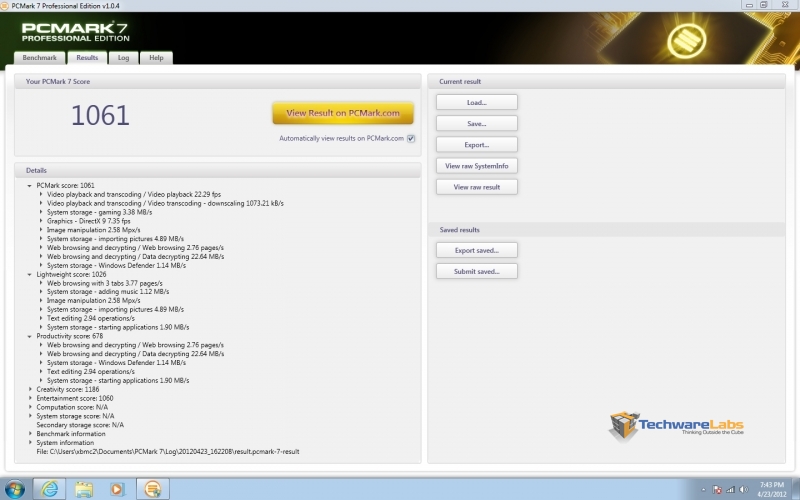Select Video transcoding - downscaling 1073.21 kB/s row
This screenshot has width=800, height=500.
[x=165, y=203]
